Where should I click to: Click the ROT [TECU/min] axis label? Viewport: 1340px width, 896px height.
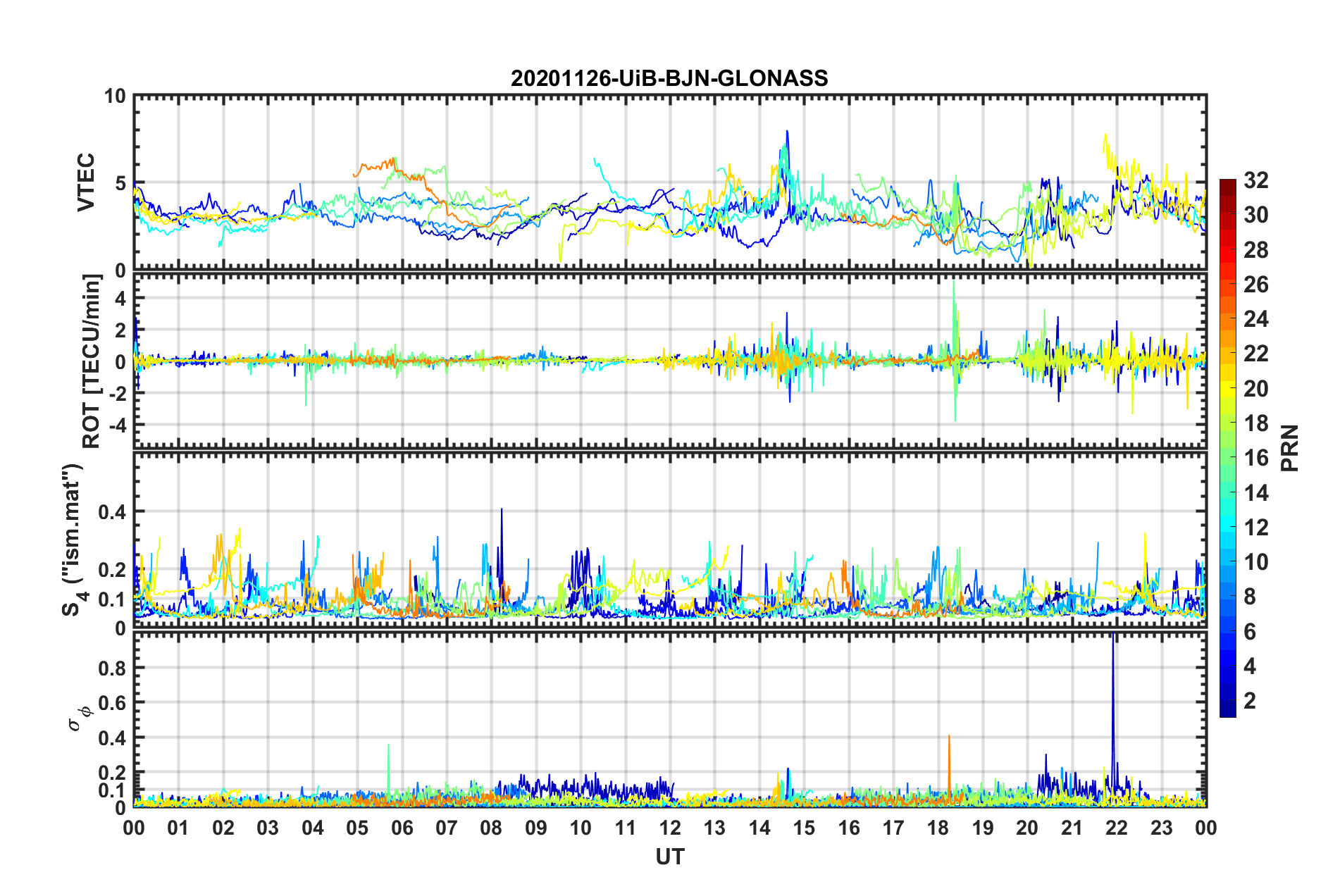[x=91, y=361]
